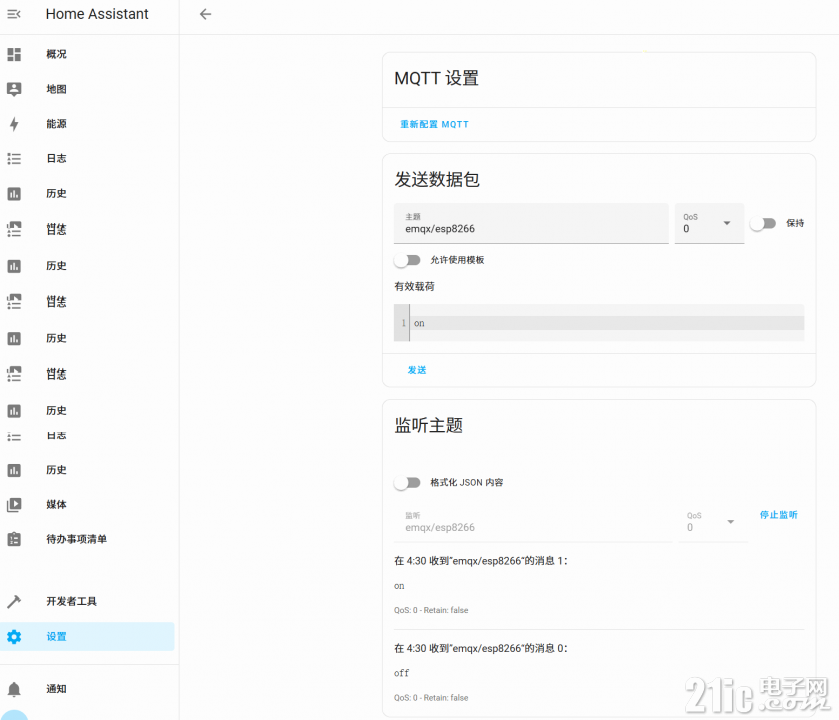
Task: Turn on 格式化 JSON 内容 switch
Action: tap(407, 483)
